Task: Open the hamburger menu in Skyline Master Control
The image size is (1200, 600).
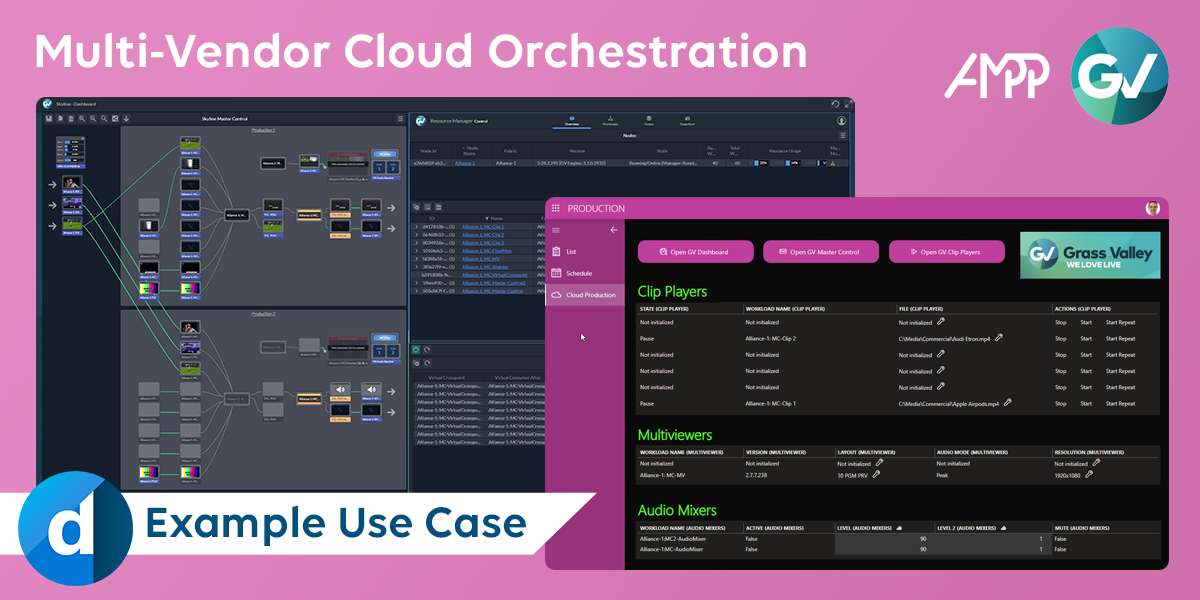Action: pos(400,119)
